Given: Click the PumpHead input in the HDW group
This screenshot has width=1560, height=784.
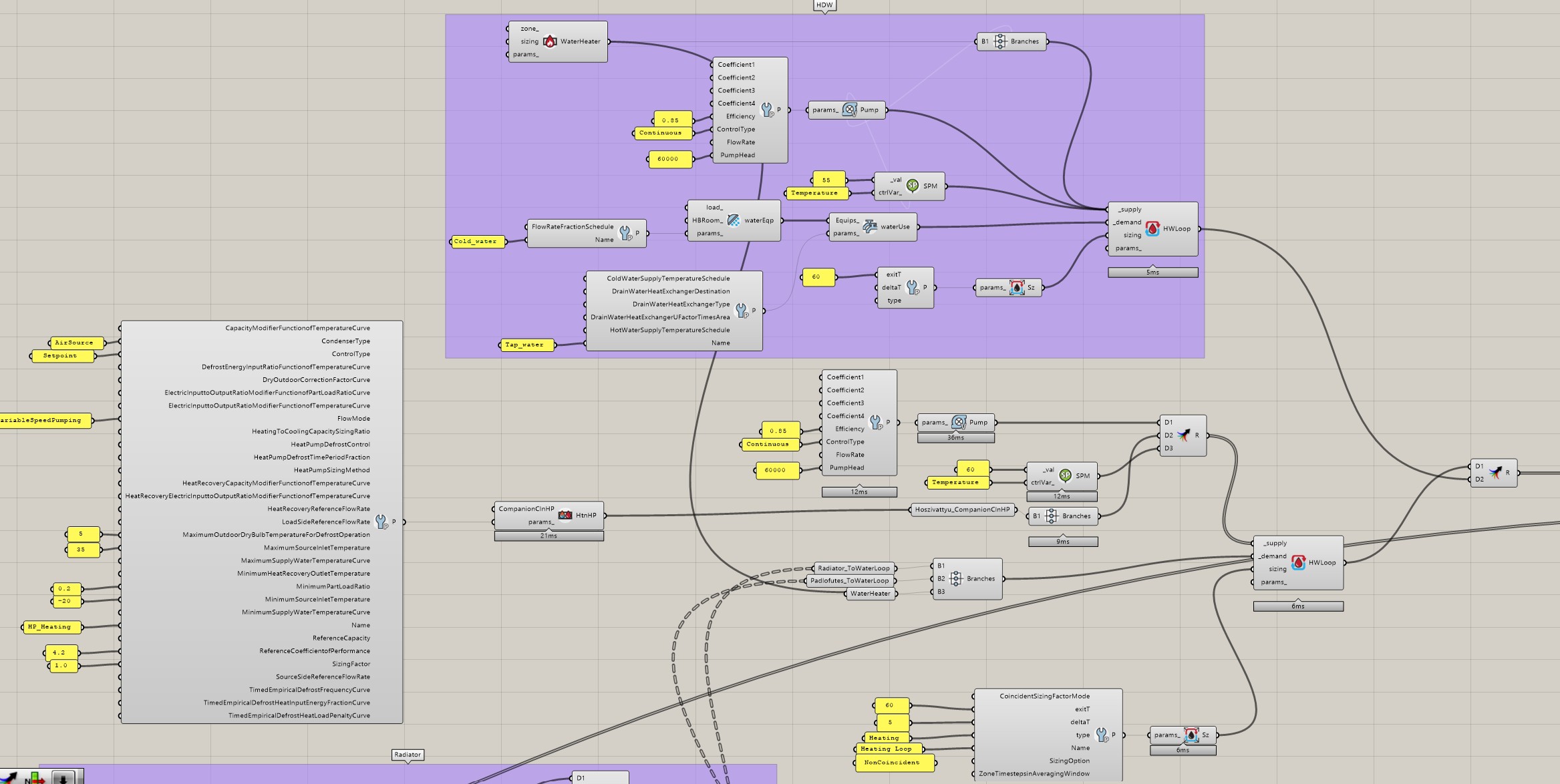Looking at the screenshot, I should coord(738,156).
